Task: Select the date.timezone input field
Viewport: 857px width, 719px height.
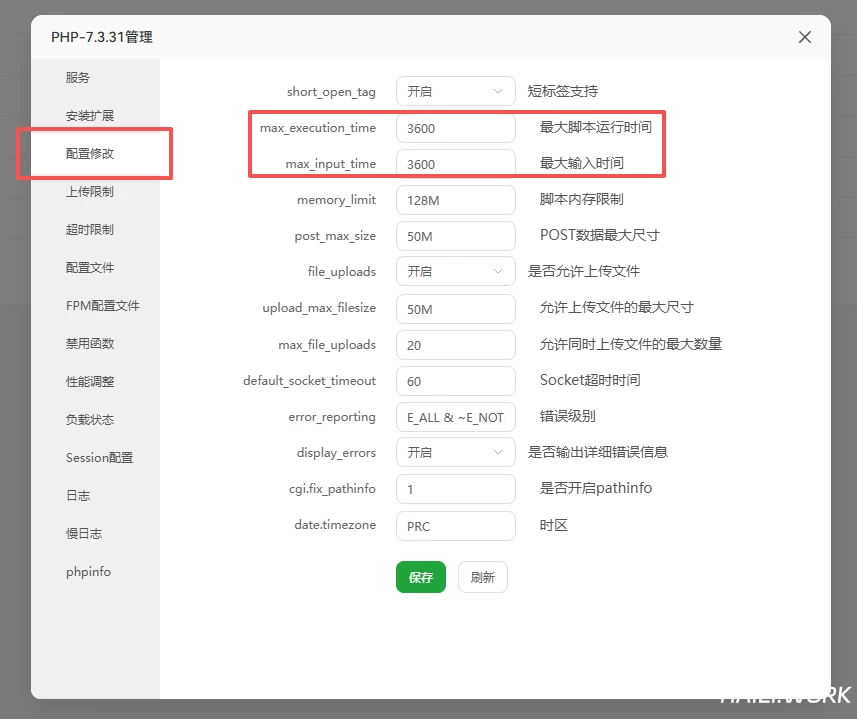Action: click(x=455, y=526)
